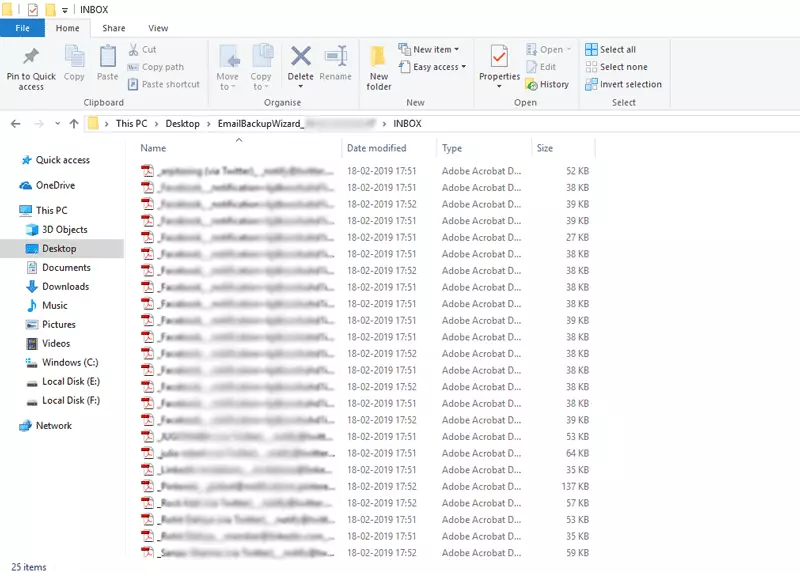Open Music in navigation pane
This screenshot has height=574, width=800.
[47, 305]
